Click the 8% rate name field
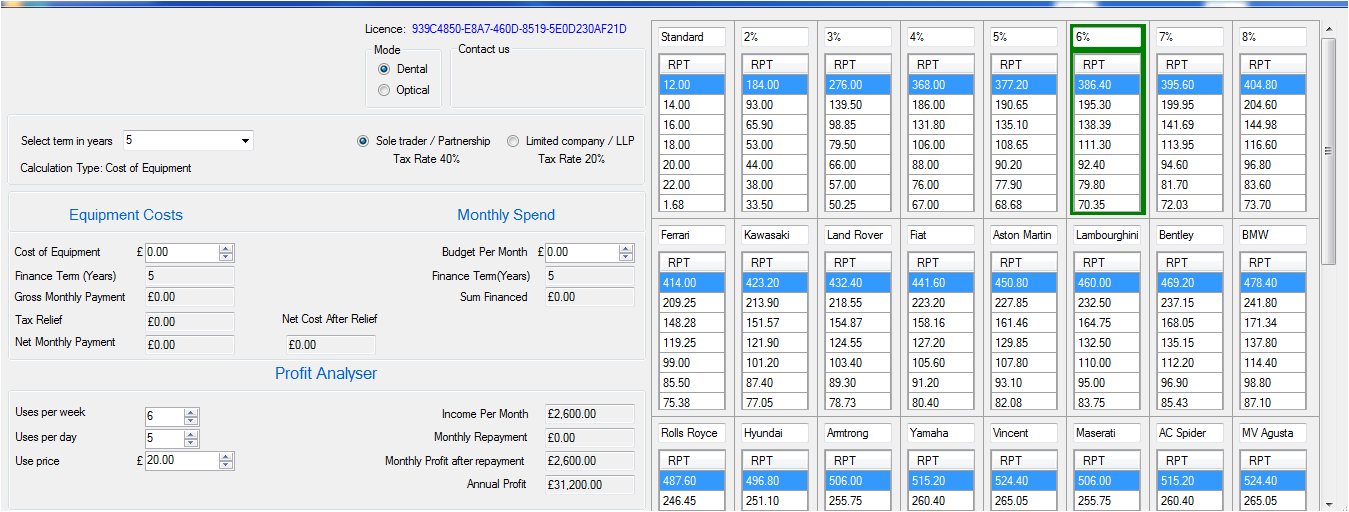The width and height of the screenshot is (1349, 512). click(1273, 37)
